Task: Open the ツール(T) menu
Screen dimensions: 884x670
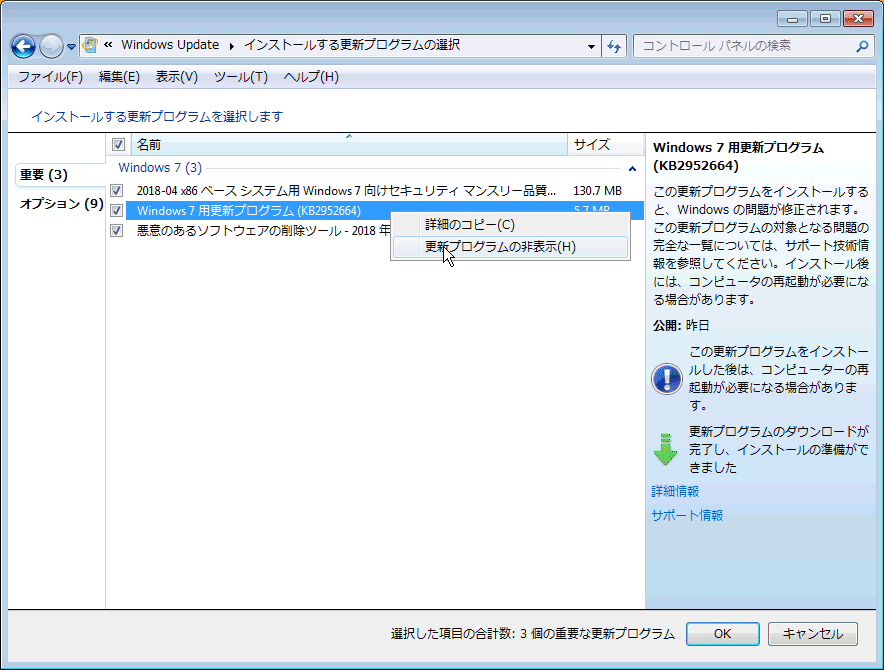Action: tap(241, 77)
